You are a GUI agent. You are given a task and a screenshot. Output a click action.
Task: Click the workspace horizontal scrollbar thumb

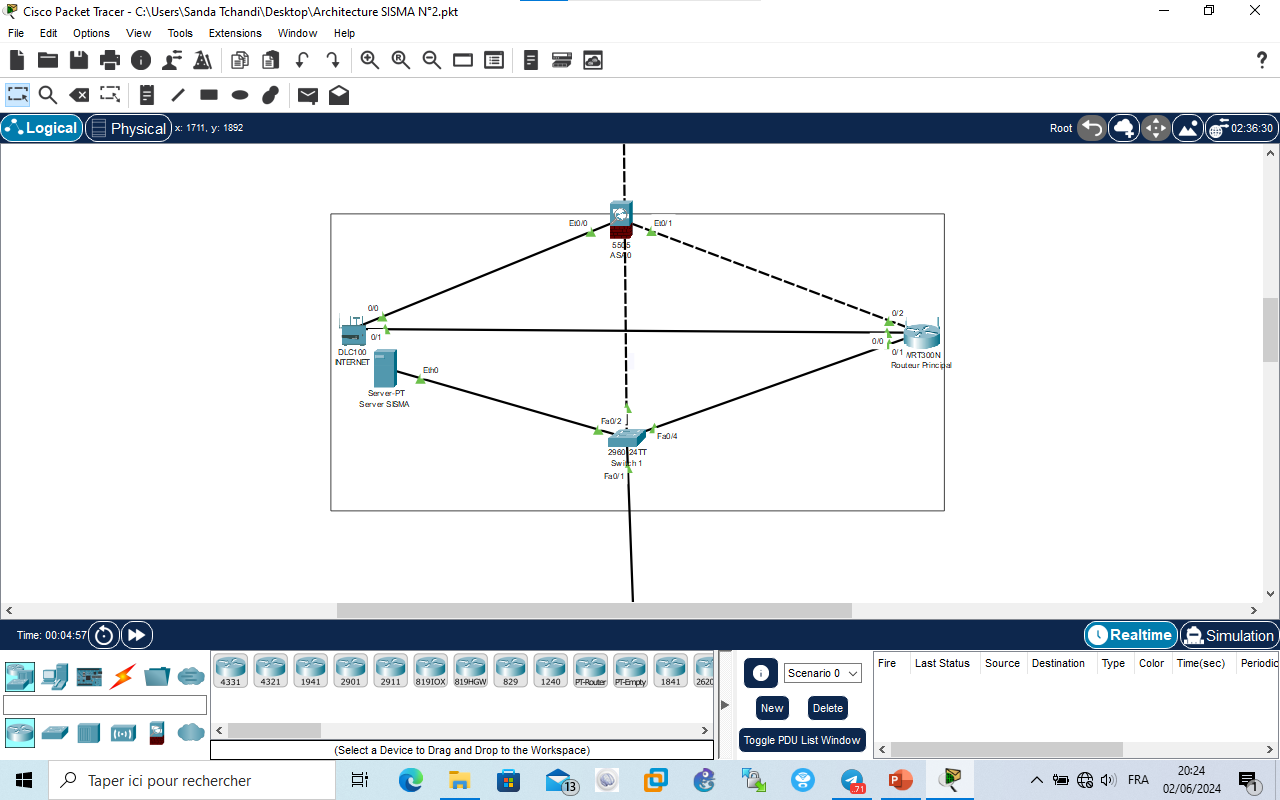[x=594, y=610]
